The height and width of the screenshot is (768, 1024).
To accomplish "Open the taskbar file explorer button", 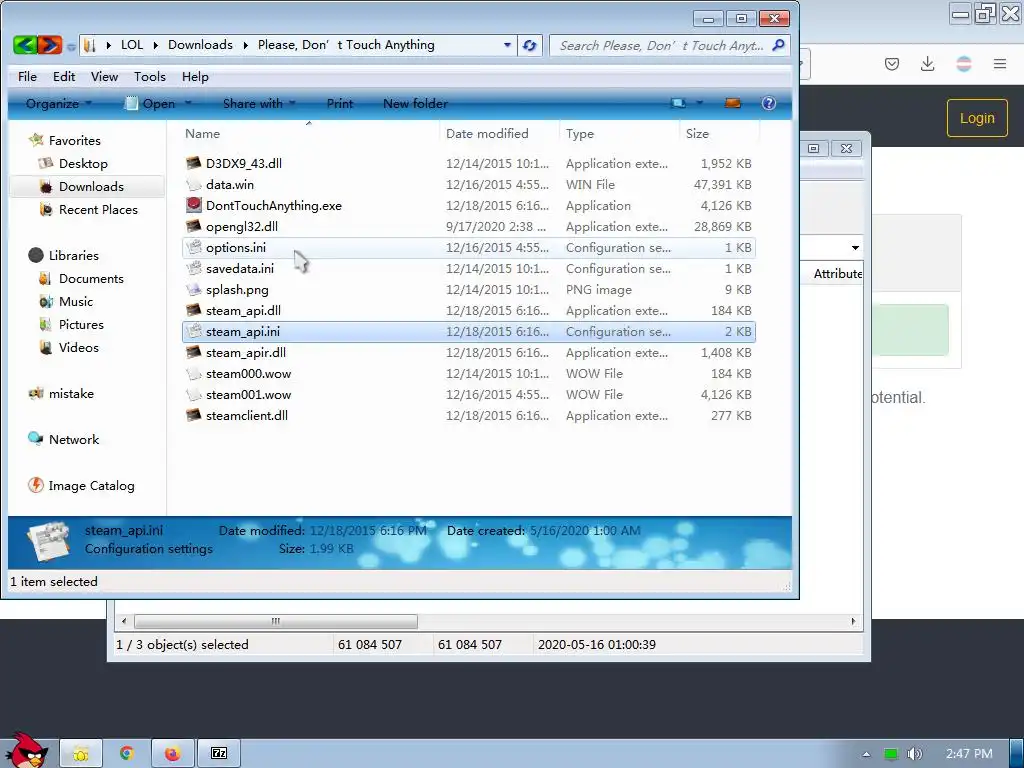I will [81, 754].
